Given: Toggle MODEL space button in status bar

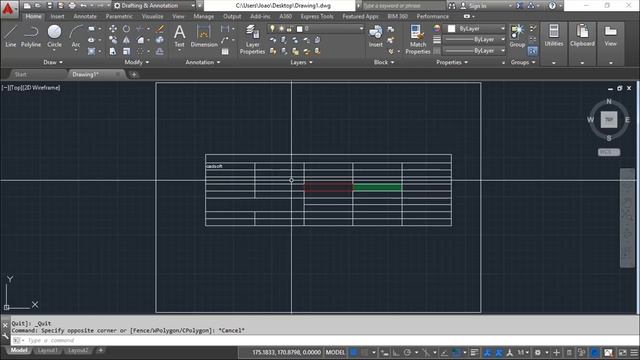Looking at the screenshot, I should (x=335, y=352).
